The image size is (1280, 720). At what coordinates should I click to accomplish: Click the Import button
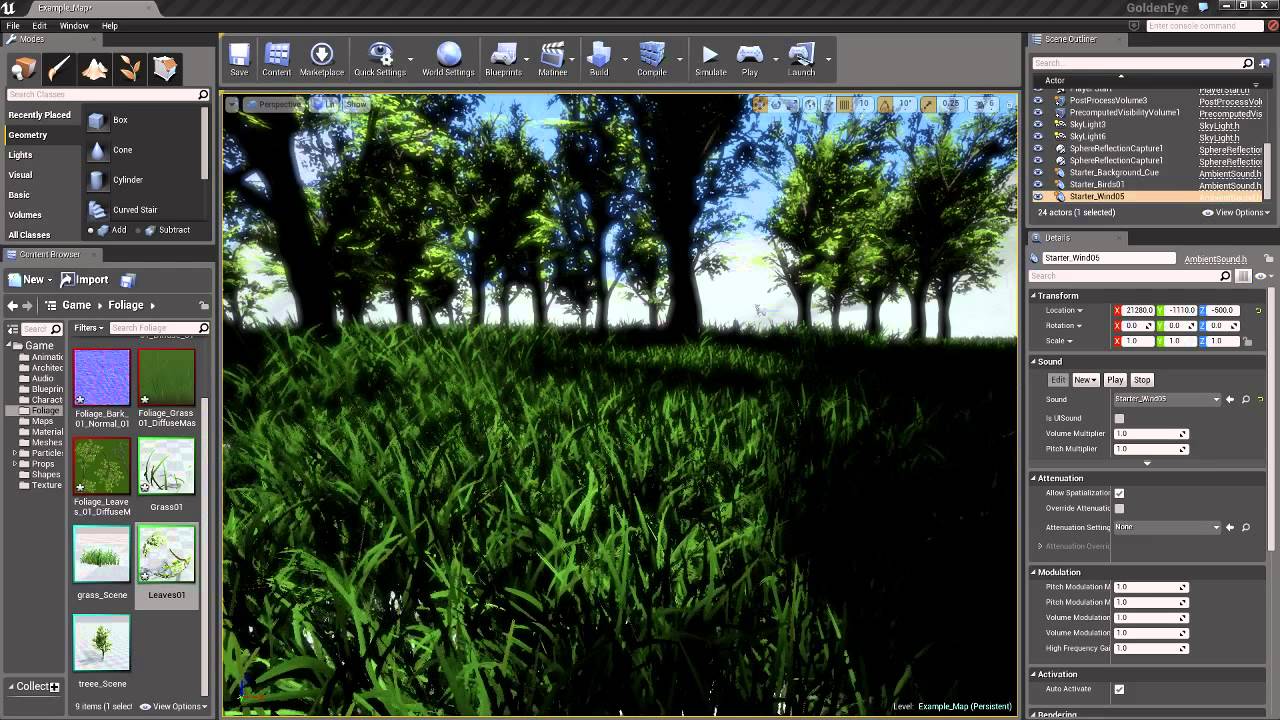[83, 280]
